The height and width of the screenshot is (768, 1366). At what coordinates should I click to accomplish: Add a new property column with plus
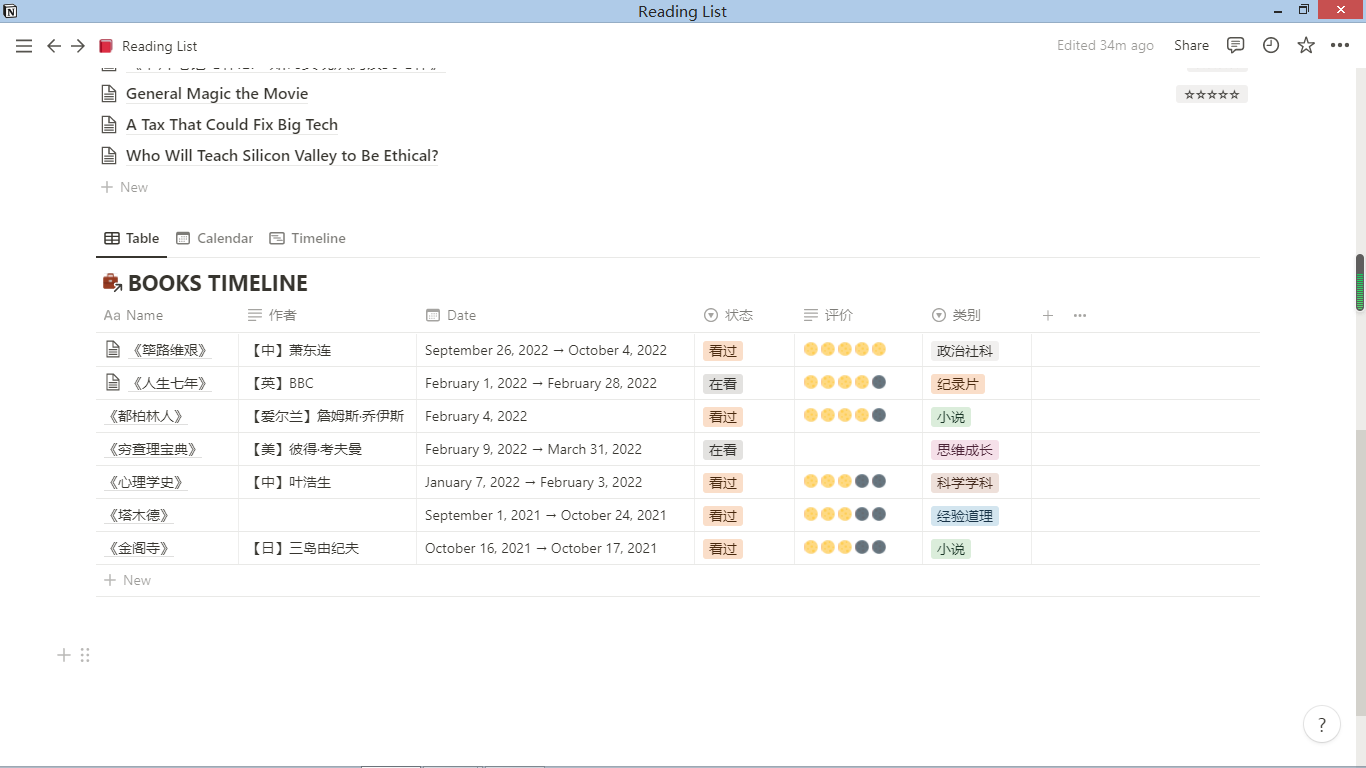[1048, 315]
